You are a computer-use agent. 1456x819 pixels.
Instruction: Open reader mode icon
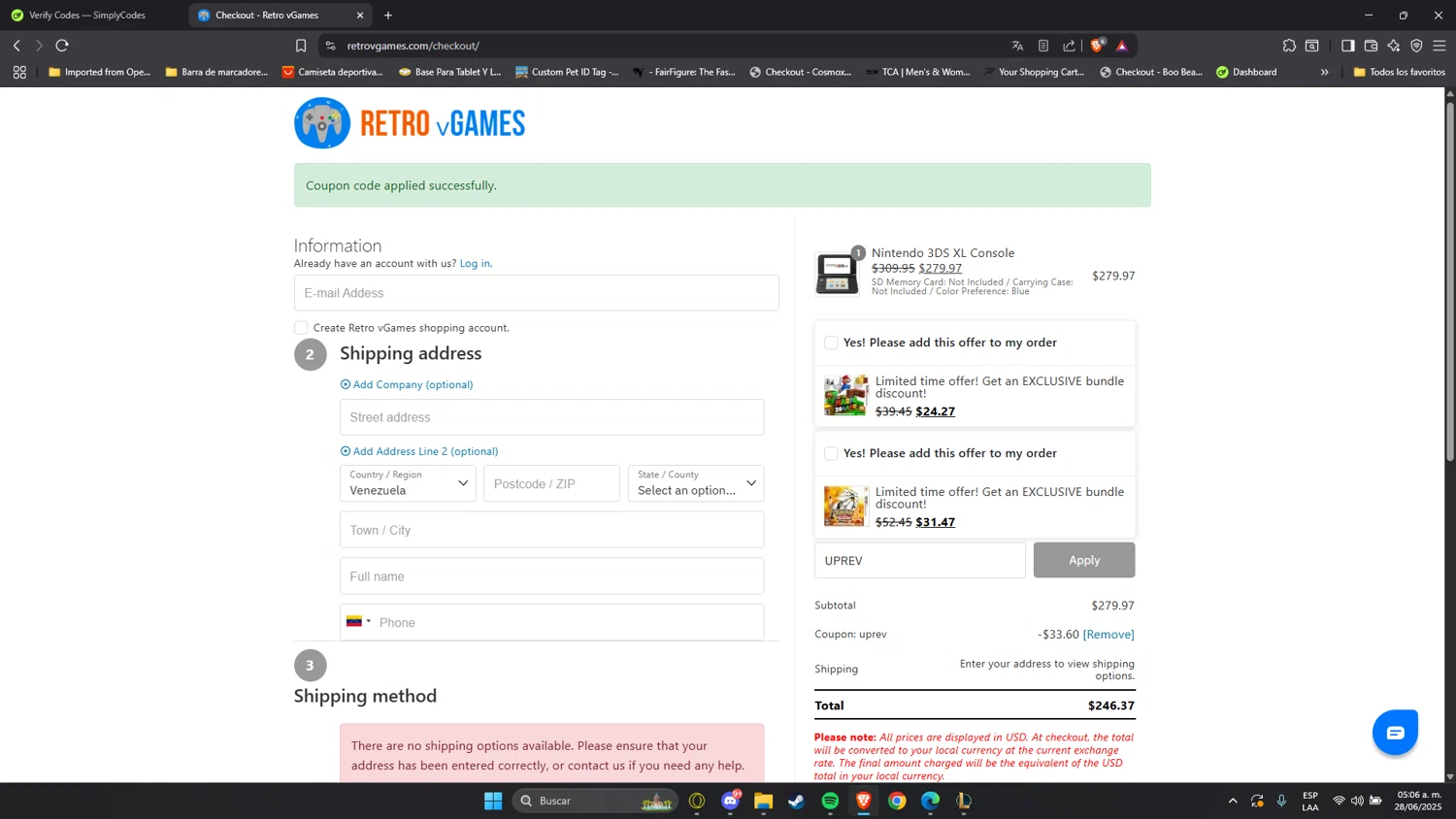1043,46
